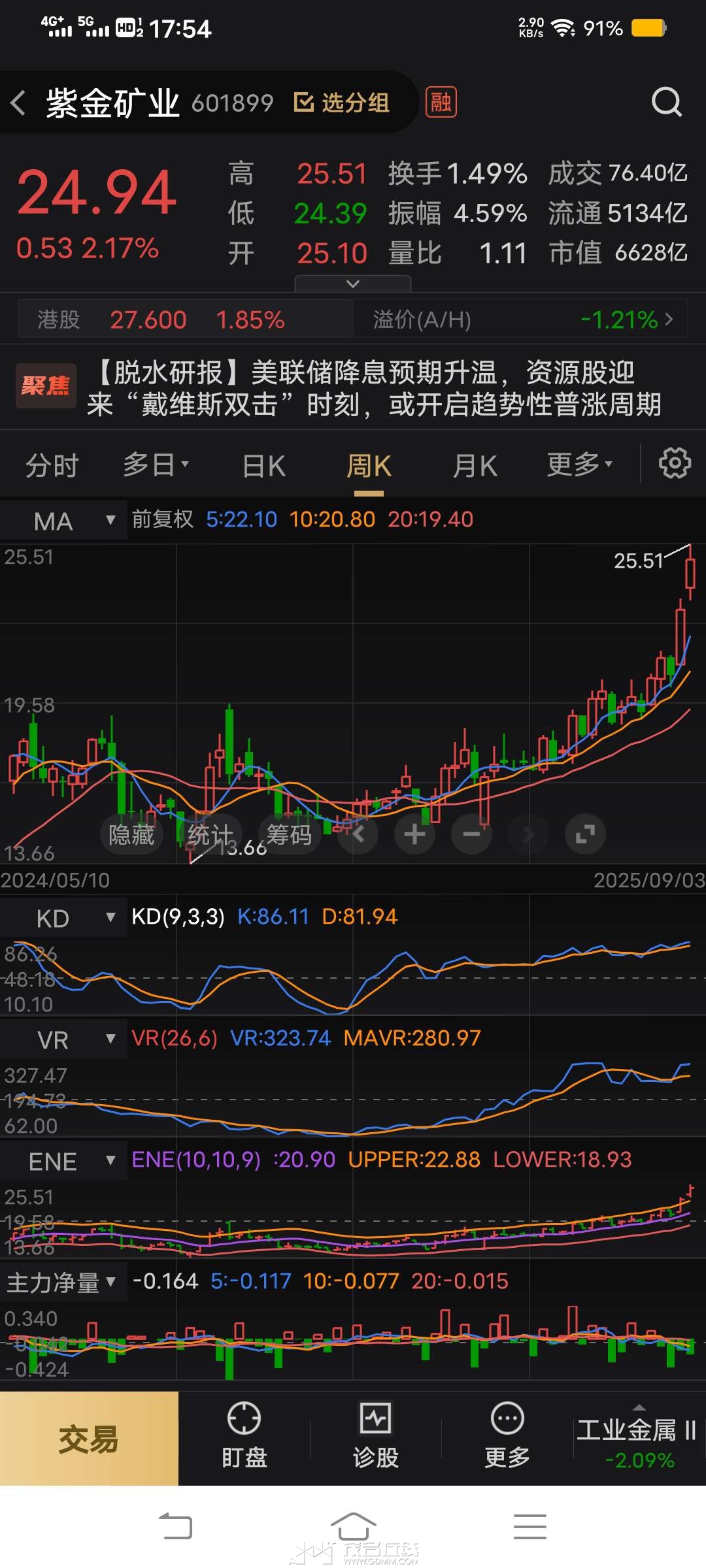Open the 脱水研报 news headline

point(373,388)
